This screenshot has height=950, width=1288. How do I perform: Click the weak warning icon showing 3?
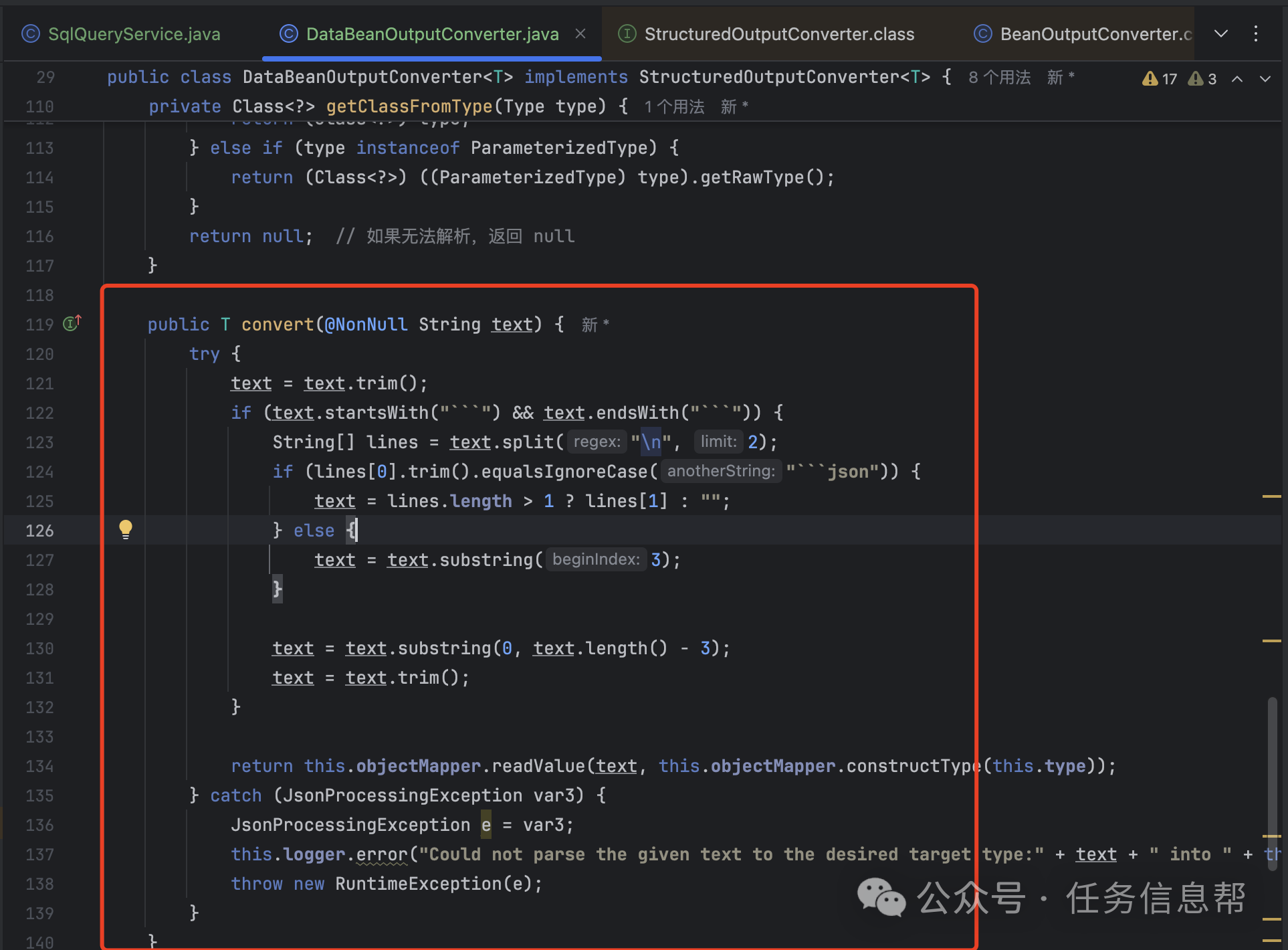[x=1196, y=79]
